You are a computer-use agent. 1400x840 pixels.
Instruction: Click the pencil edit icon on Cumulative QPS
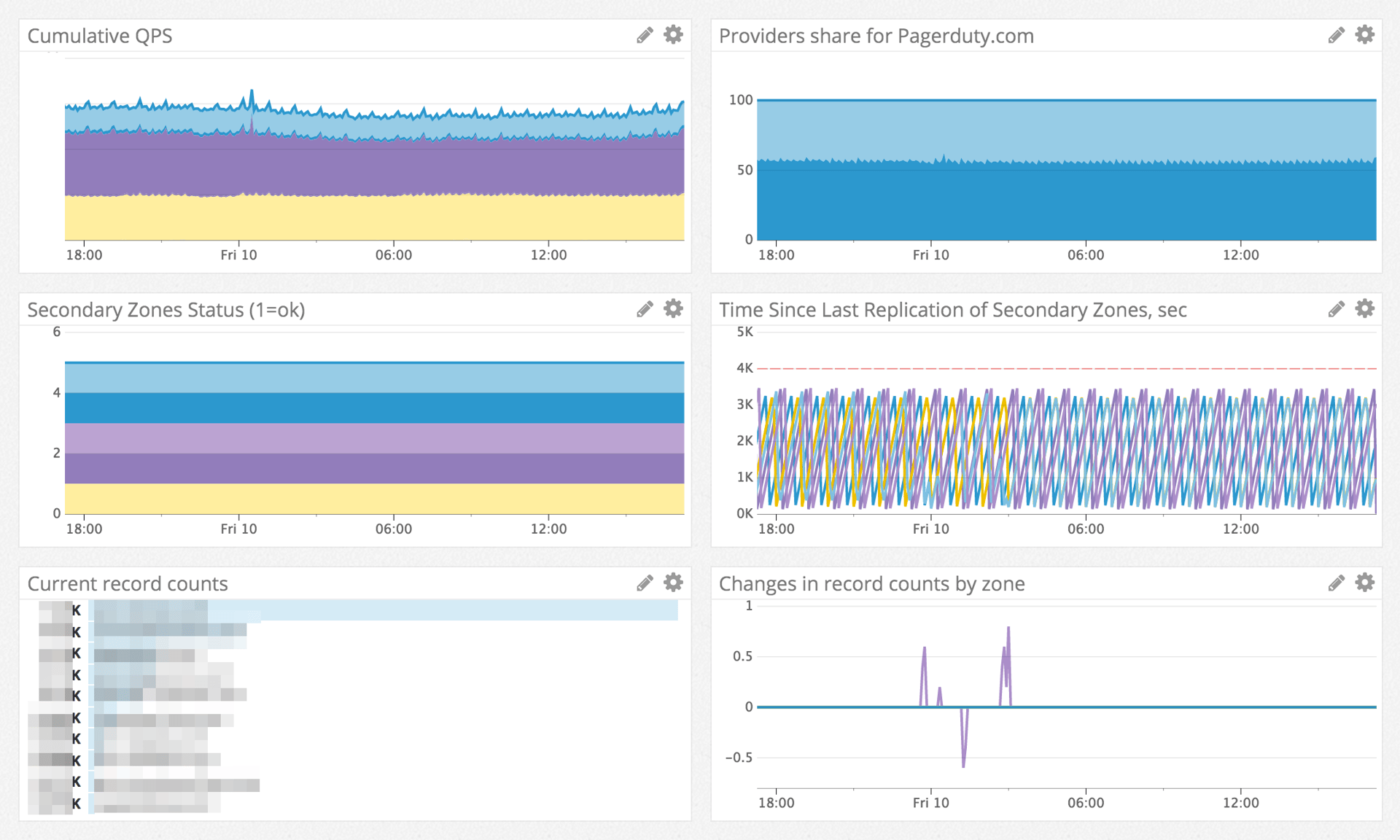[645, 36]
